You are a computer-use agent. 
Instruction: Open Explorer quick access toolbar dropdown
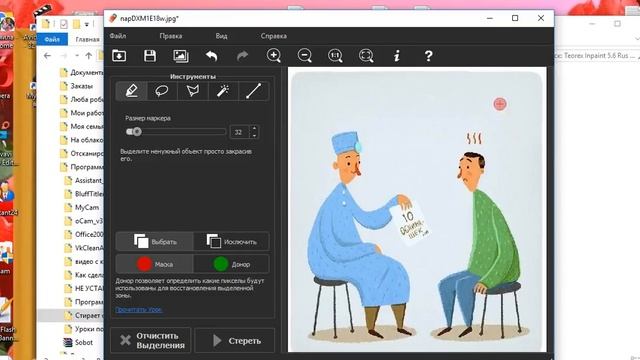[x=87, y=24]
